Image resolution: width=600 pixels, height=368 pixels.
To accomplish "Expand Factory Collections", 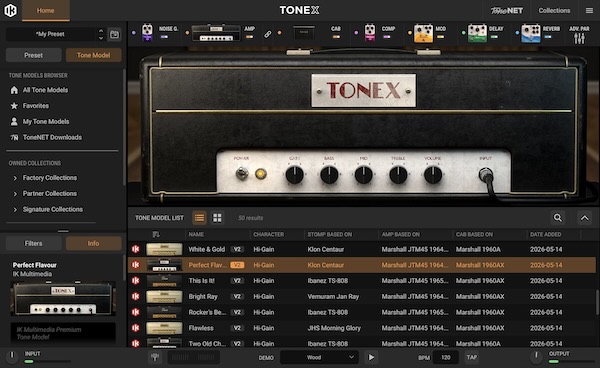I will (x=15, y=178).
